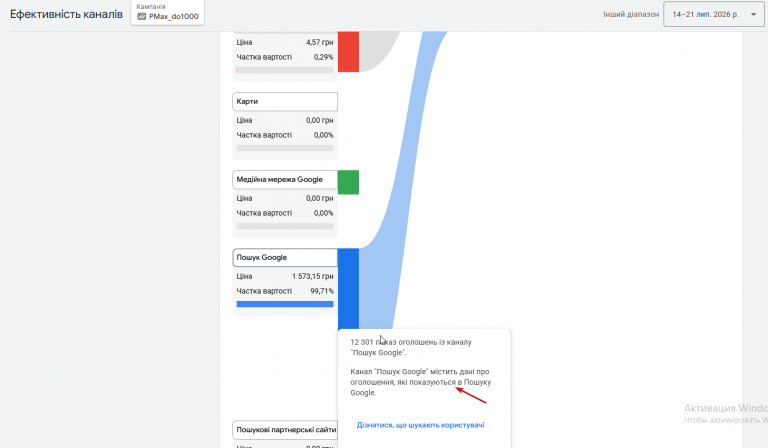Click Частка вартості label under Медійна мережа Google
Screen dimensions: 768x448
click(x=264, y=213)
